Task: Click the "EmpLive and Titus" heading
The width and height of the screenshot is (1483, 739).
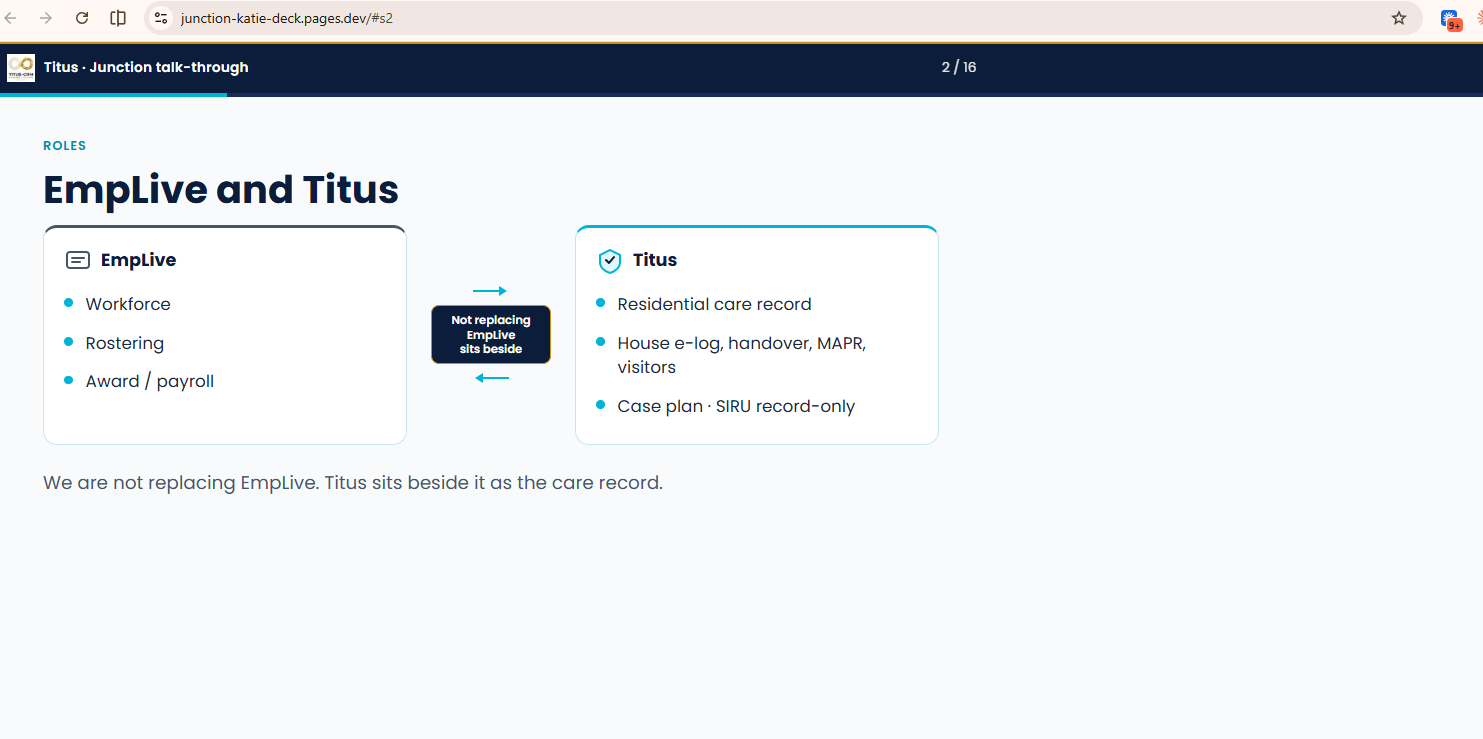Action: pos(221,189)
